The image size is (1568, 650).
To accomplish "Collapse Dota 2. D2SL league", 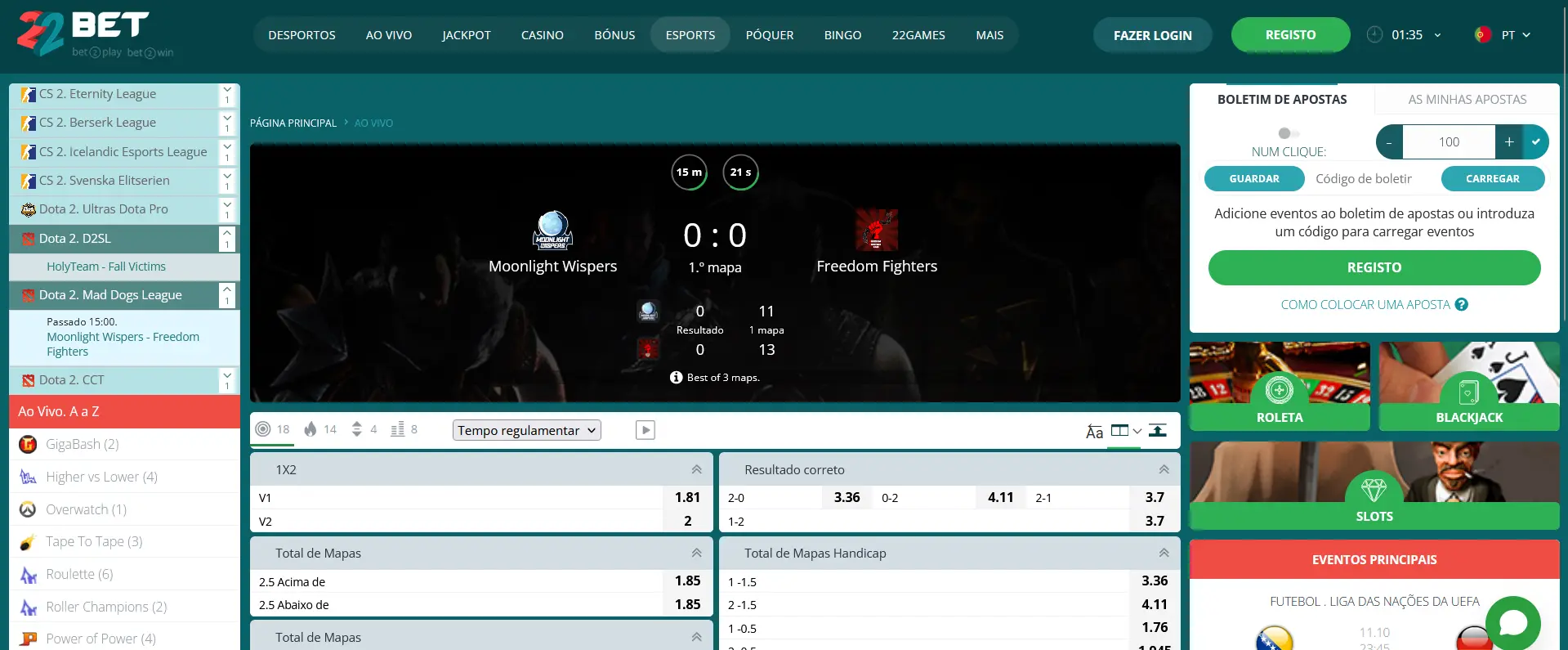I will [x=227, y=239].
